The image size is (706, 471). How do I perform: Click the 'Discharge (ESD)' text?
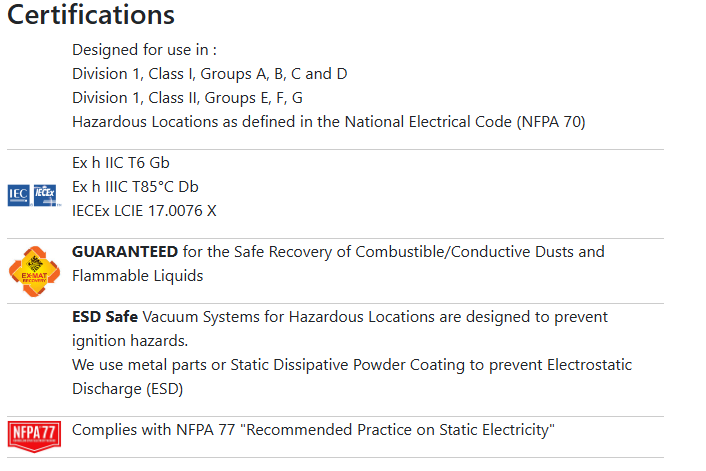click(x=127, y=389)
